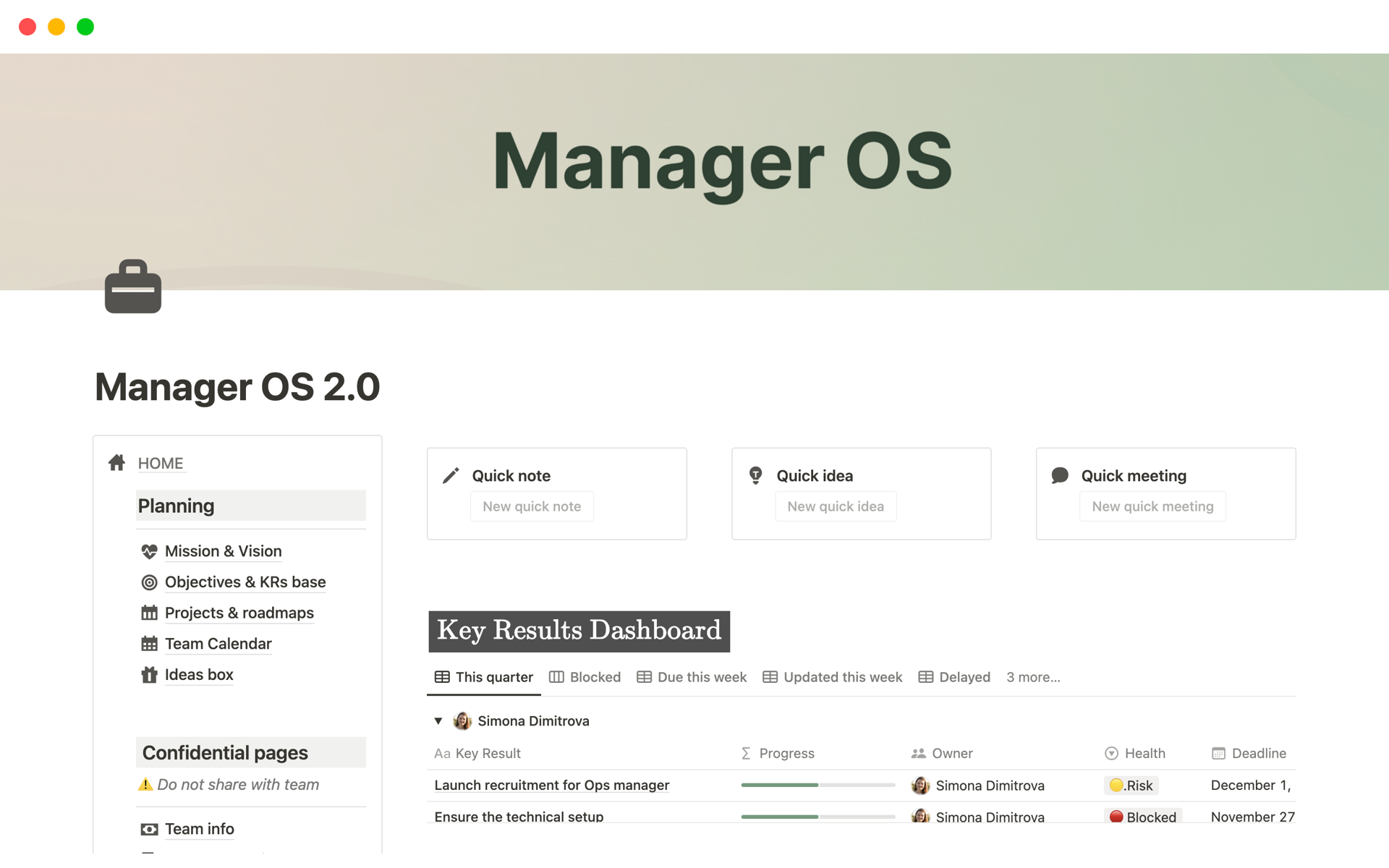
Task: Open the Updated this week view
Action: [842, 677]
